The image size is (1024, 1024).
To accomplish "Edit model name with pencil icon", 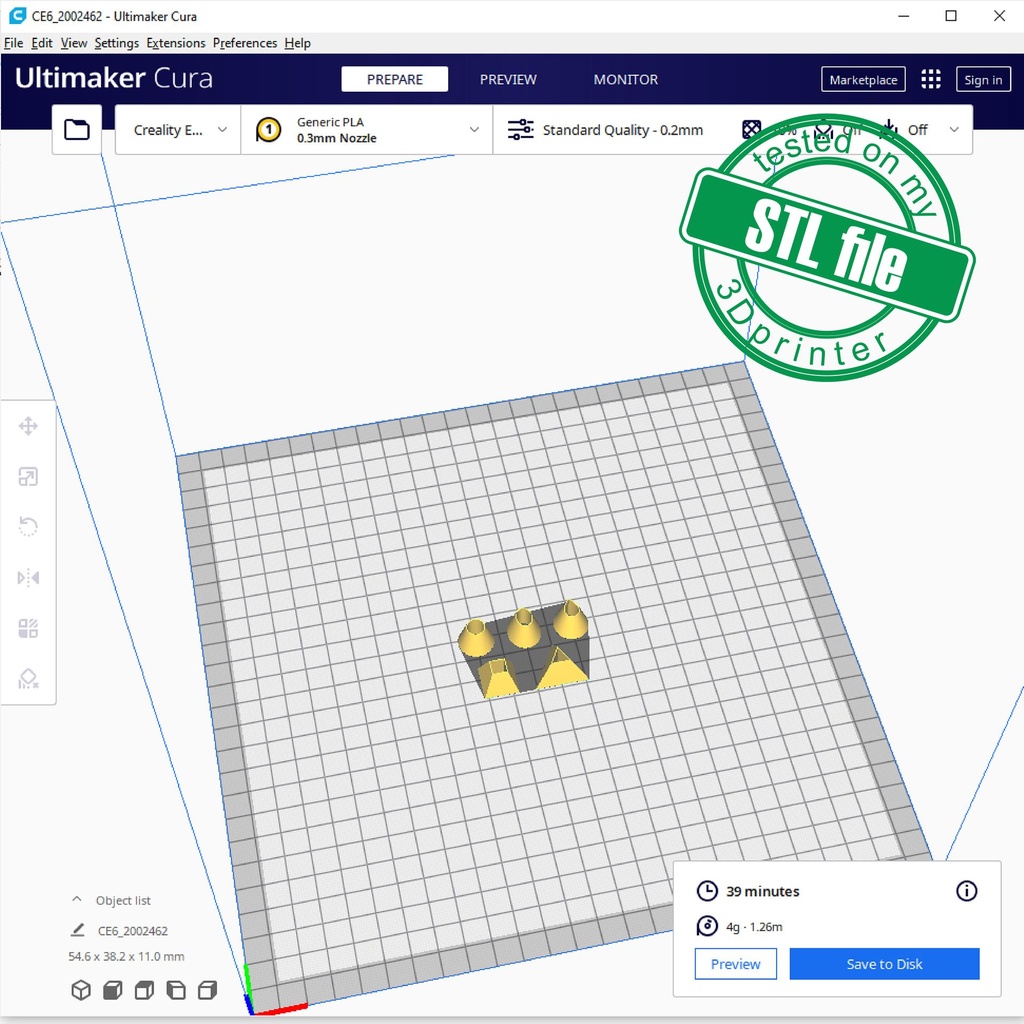I will click(x=78, y=930).
